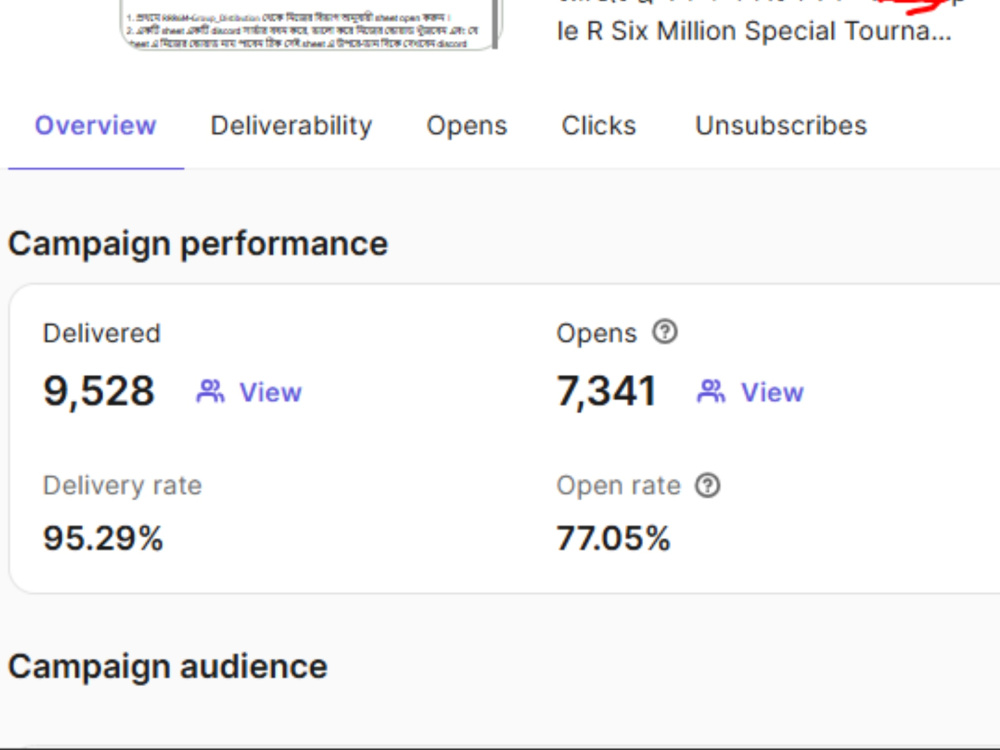Click the Campaign audience heading
The image size is (1000, 750).
pos(168,667)
